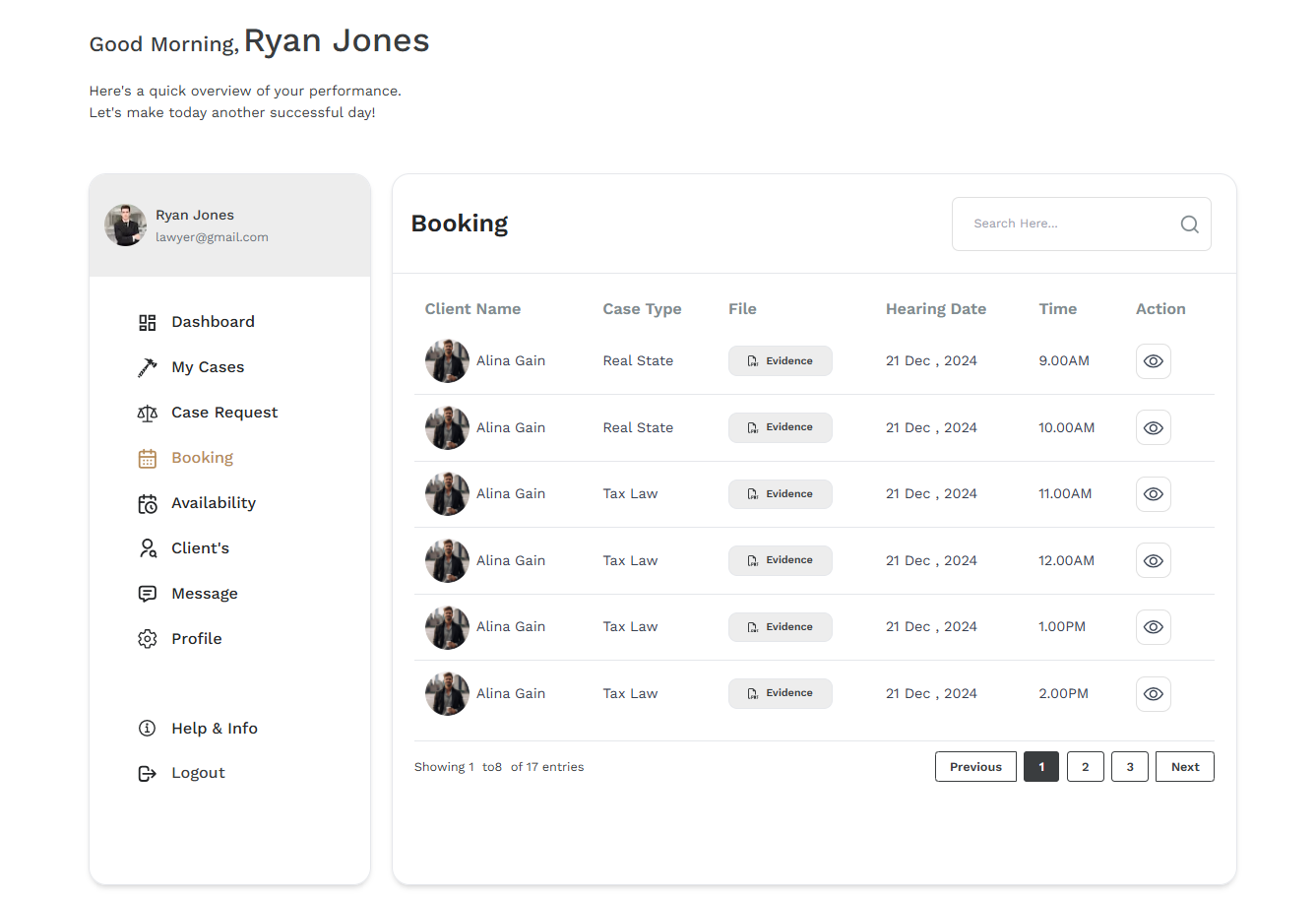The image size is (1316, 897).
Task: Open the Message section
Action: [x=205, y=594]
